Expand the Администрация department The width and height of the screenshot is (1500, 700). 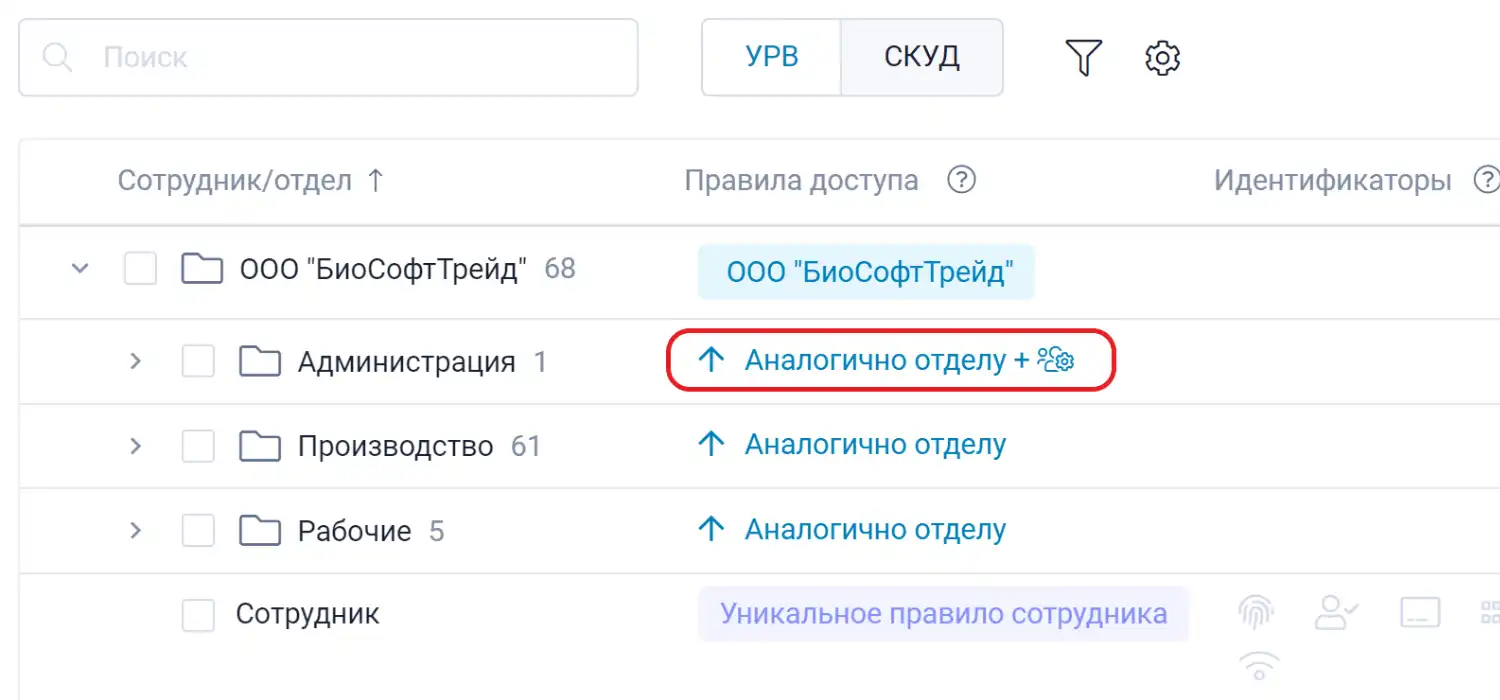(137, 361)
